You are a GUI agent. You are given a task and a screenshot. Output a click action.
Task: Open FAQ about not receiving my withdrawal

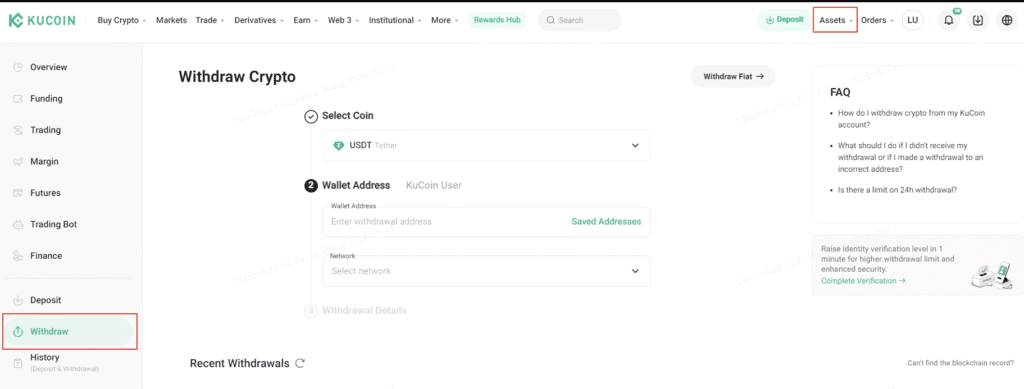tap(911, 157)
